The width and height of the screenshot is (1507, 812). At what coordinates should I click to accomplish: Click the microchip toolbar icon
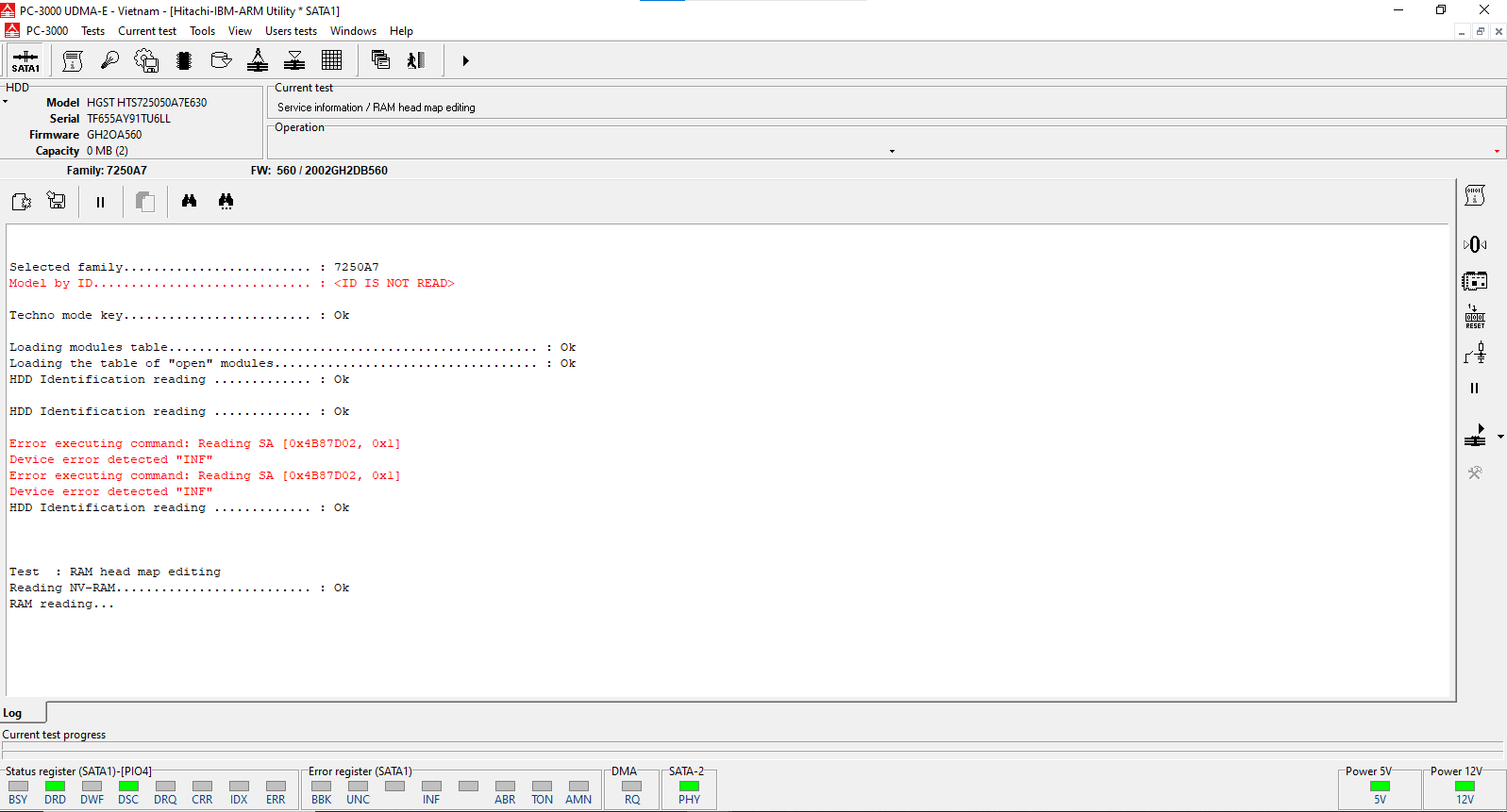pyautogui.click(x=184, y=61)
